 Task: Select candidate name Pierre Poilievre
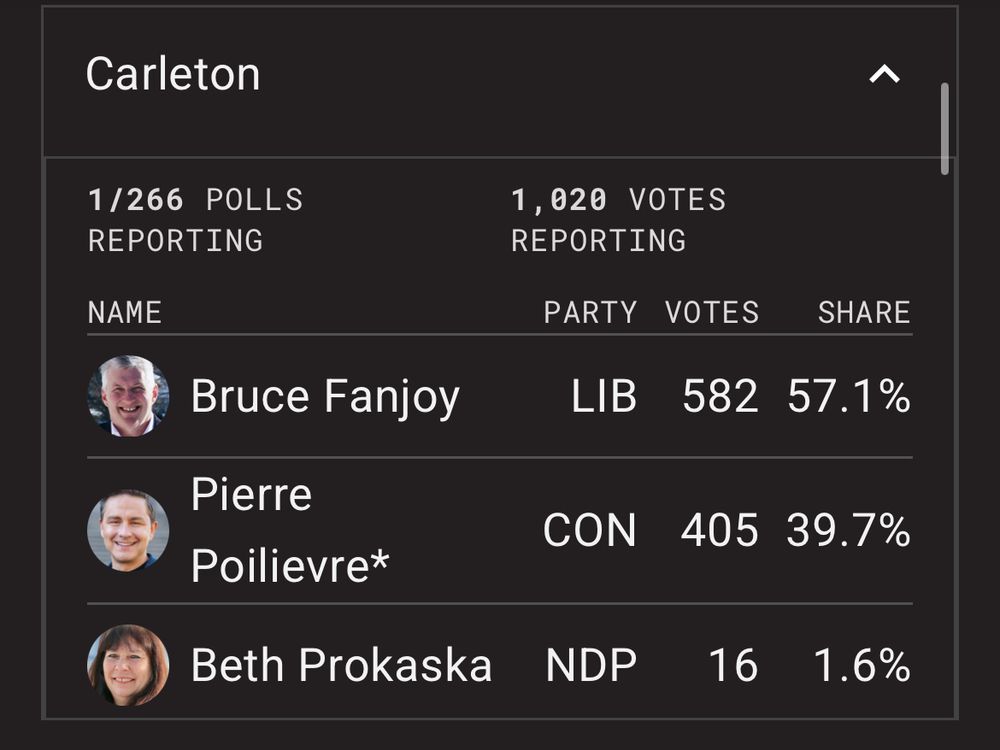(290, 530)
